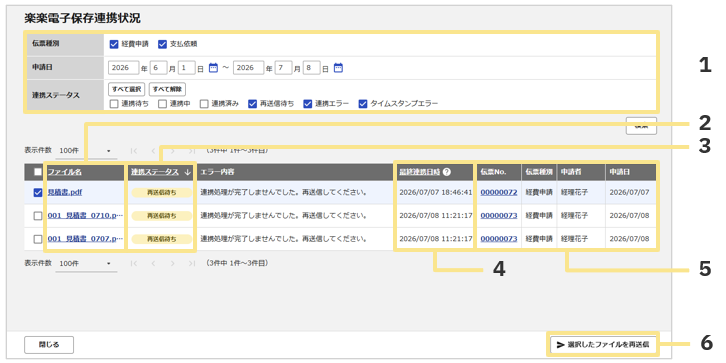The width and height of the screenshot is (726, 363).
Task: Uncheck the 再送信待ち status checkbox
Action: tap(252, 104)
